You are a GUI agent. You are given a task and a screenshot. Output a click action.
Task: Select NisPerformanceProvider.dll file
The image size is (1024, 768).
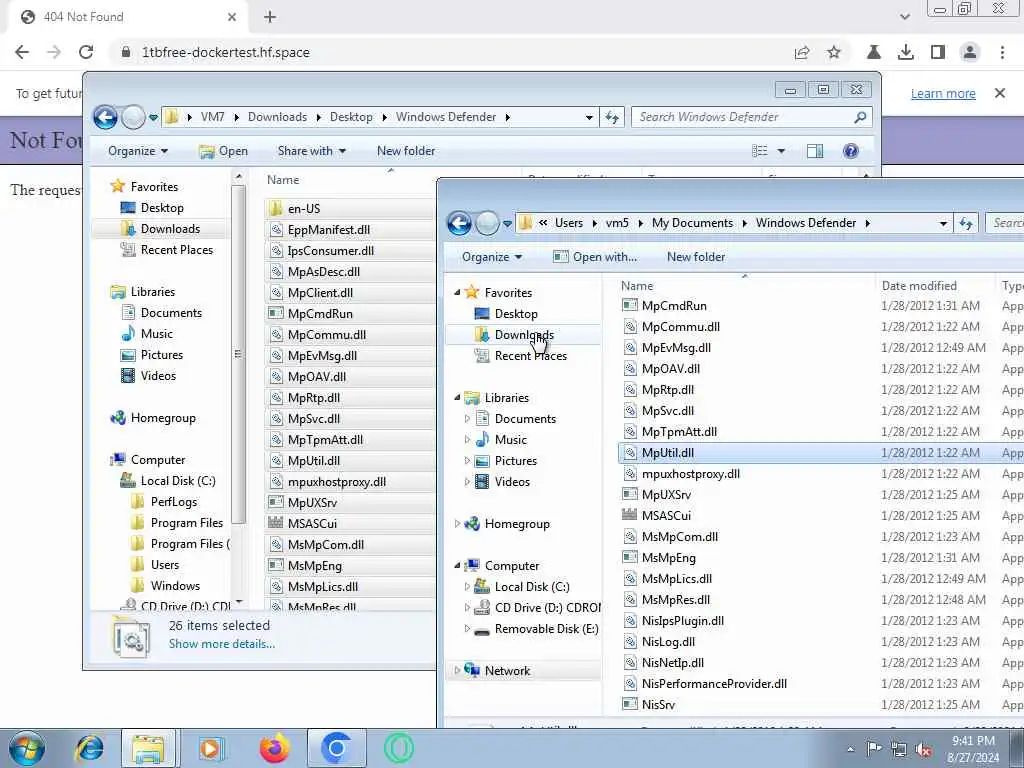pyautogui.click(x=714, y=684)
